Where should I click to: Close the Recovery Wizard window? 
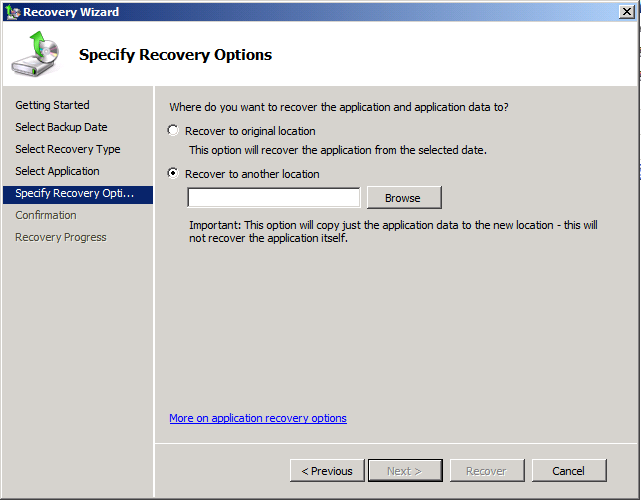(x=625, y=12)
